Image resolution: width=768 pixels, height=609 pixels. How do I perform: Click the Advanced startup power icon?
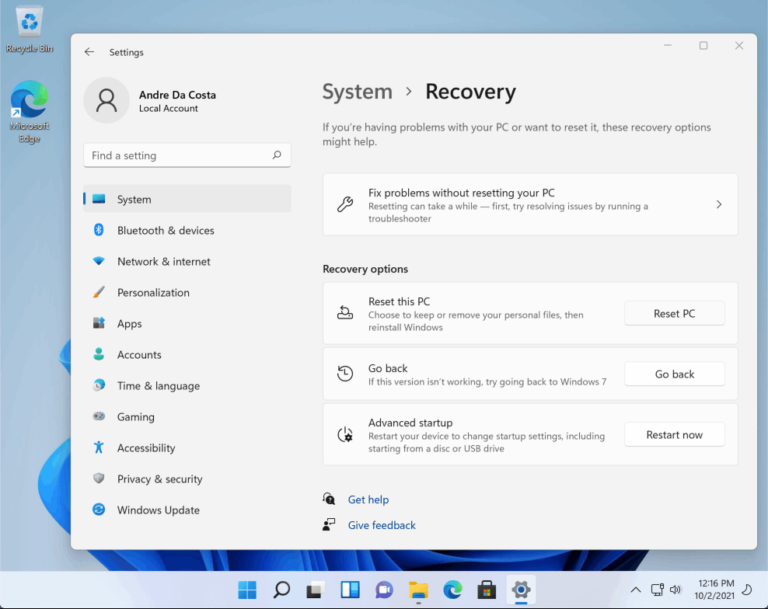point(345,434)
